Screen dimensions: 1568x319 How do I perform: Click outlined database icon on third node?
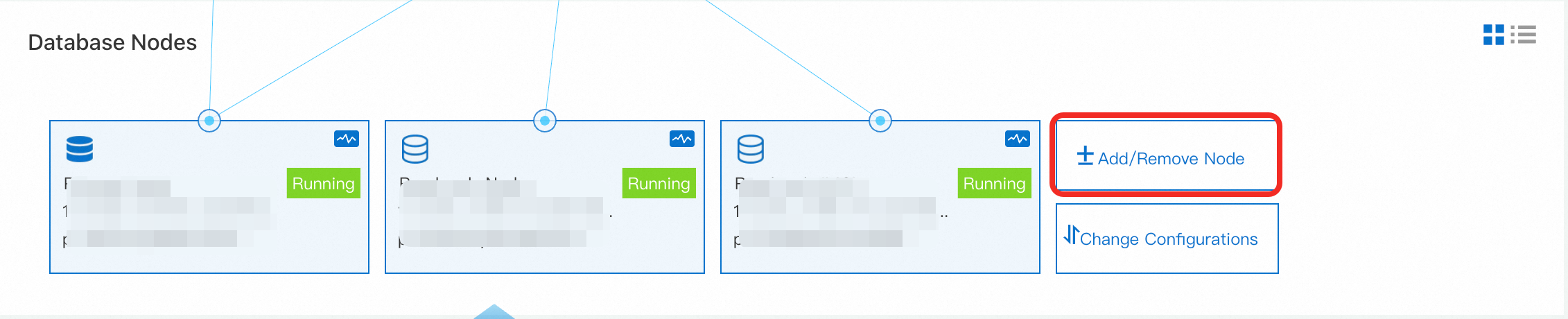[x=751, y=148]
